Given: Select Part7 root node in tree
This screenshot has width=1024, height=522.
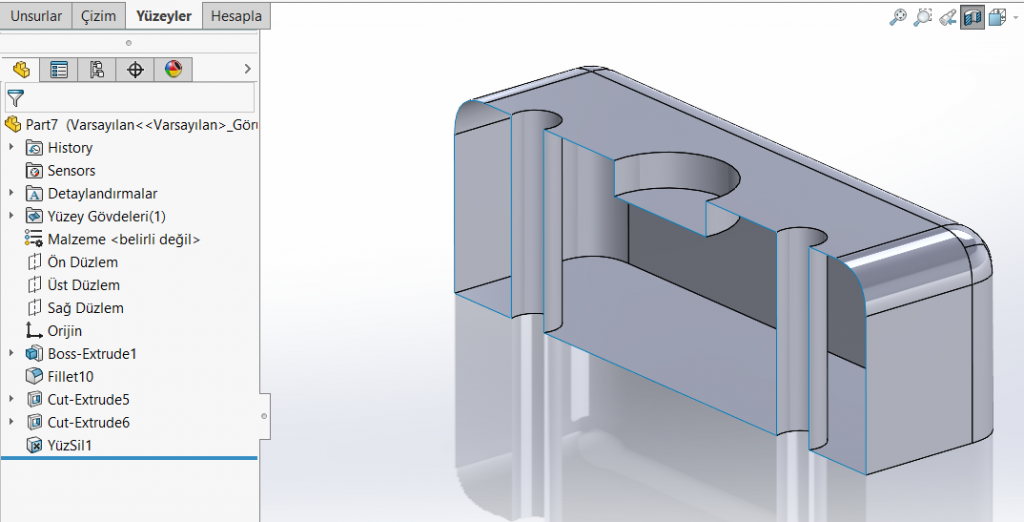Looking at the screenshot, I should click(131, 124).
